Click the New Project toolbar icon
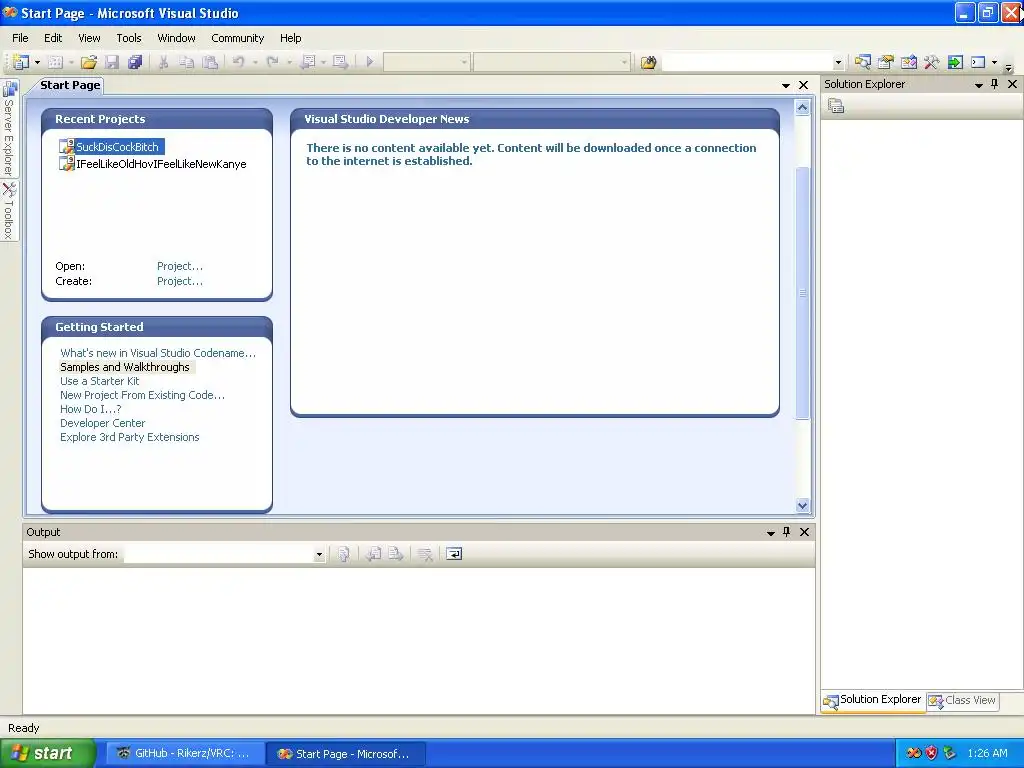Image resolution: width=1024 pixels, height=768 pixels. pyautogui.click(x=21, y=62)
